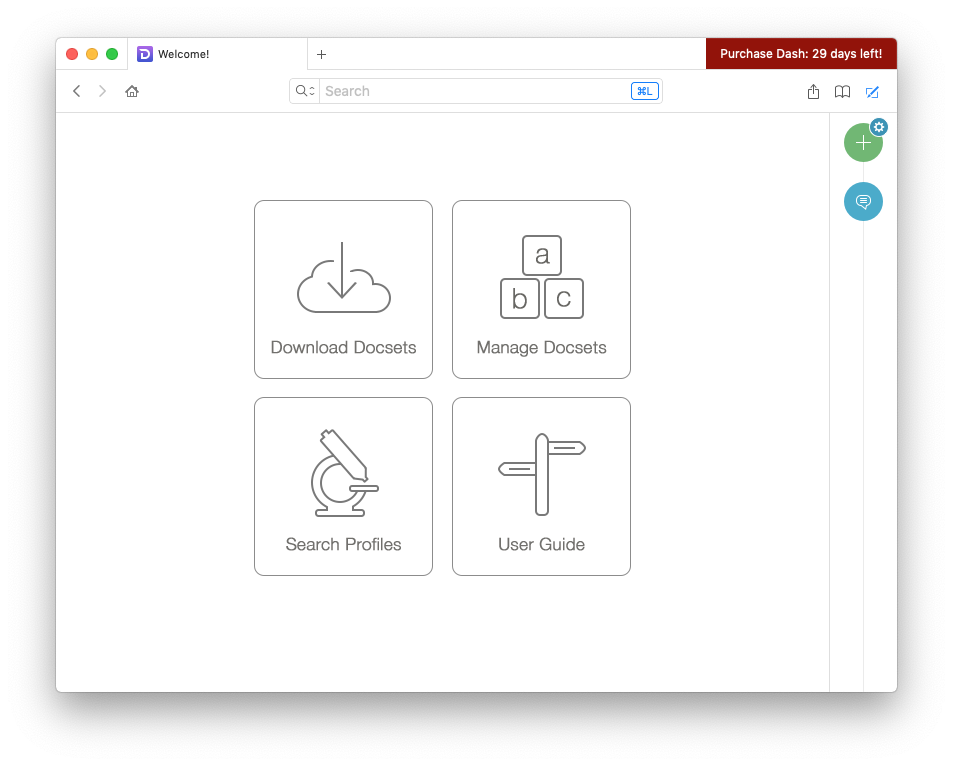This screenshot has height=766, width=953.
Task: Open User Guide tile
Action: [542, 486]
